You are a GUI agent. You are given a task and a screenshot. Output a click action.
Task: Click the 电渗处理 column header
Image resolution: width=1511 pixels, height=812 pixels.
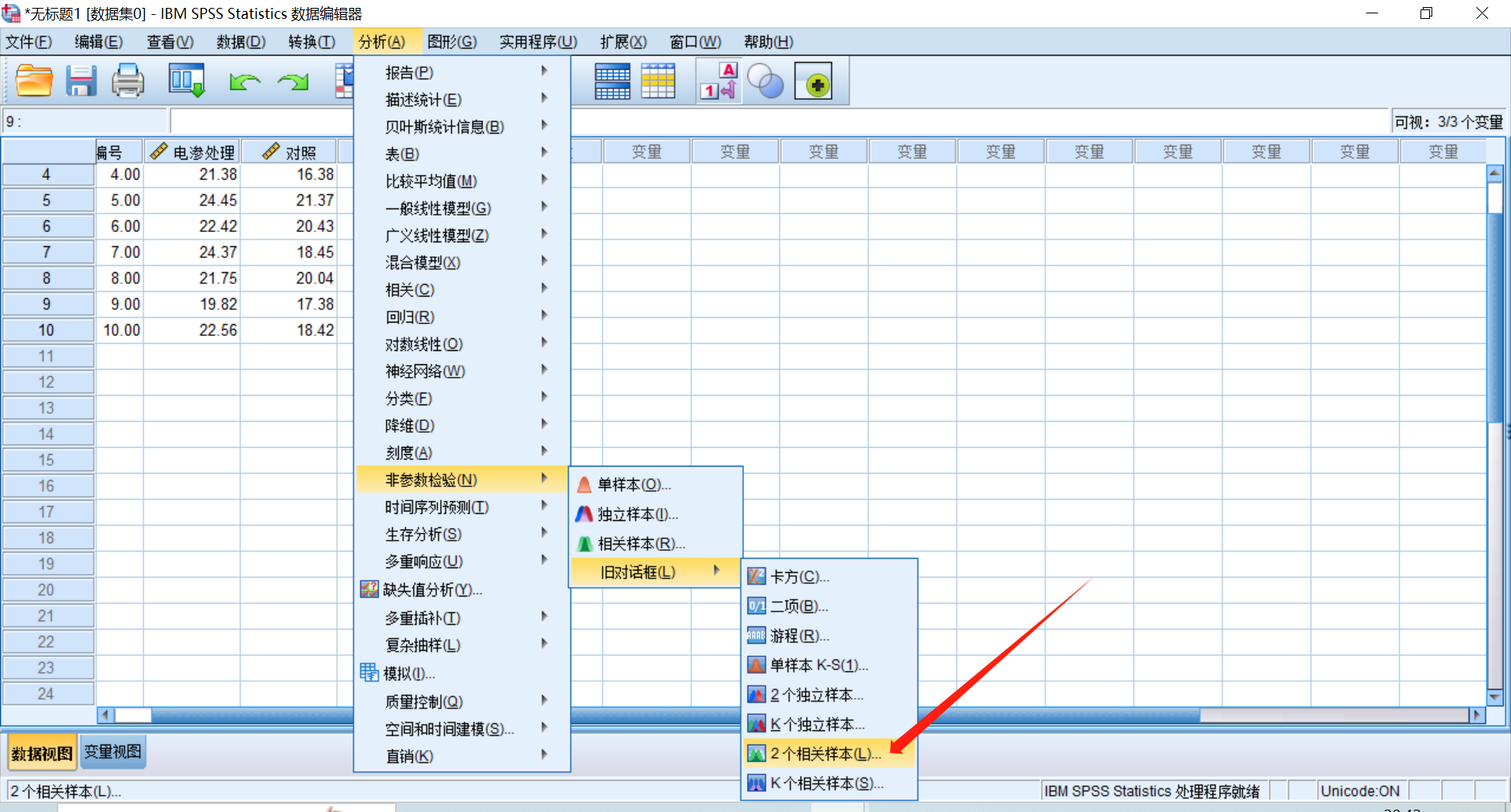(x=193, y=152)
